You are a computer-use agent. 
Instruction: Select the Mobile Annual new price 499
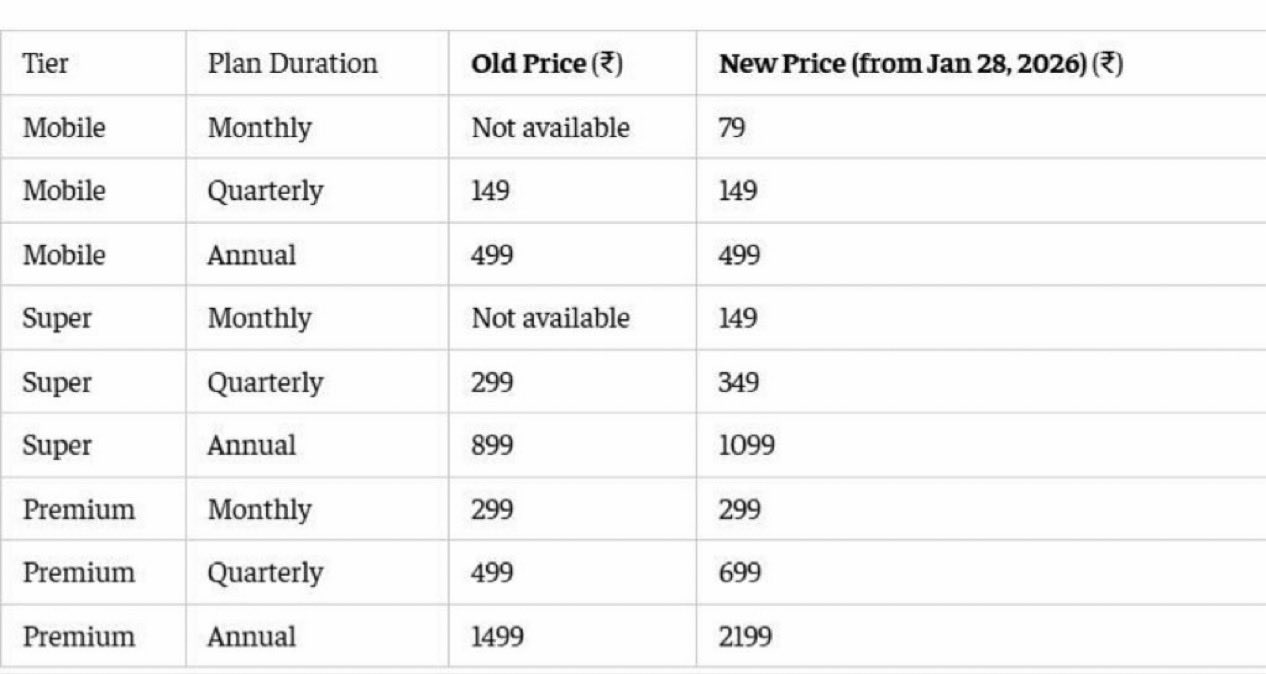click(739, 255)
